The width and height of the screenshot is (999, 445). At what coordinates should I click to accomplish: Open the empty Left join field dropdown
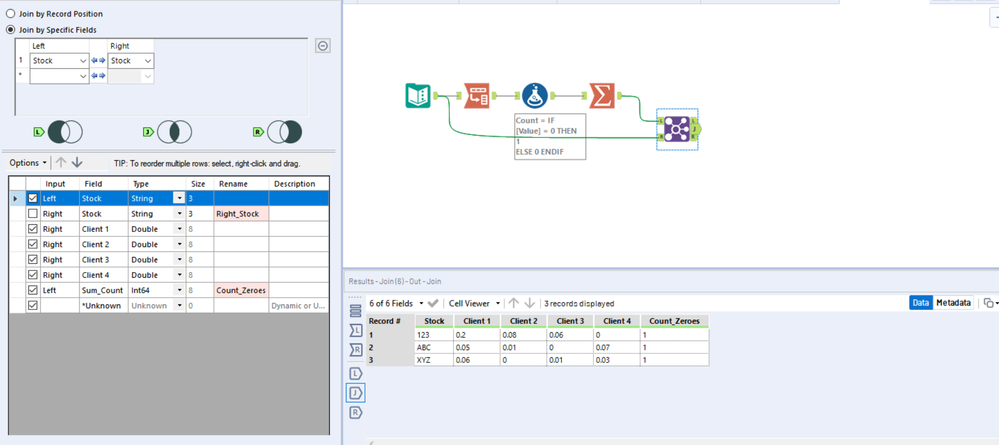(83, 76)
